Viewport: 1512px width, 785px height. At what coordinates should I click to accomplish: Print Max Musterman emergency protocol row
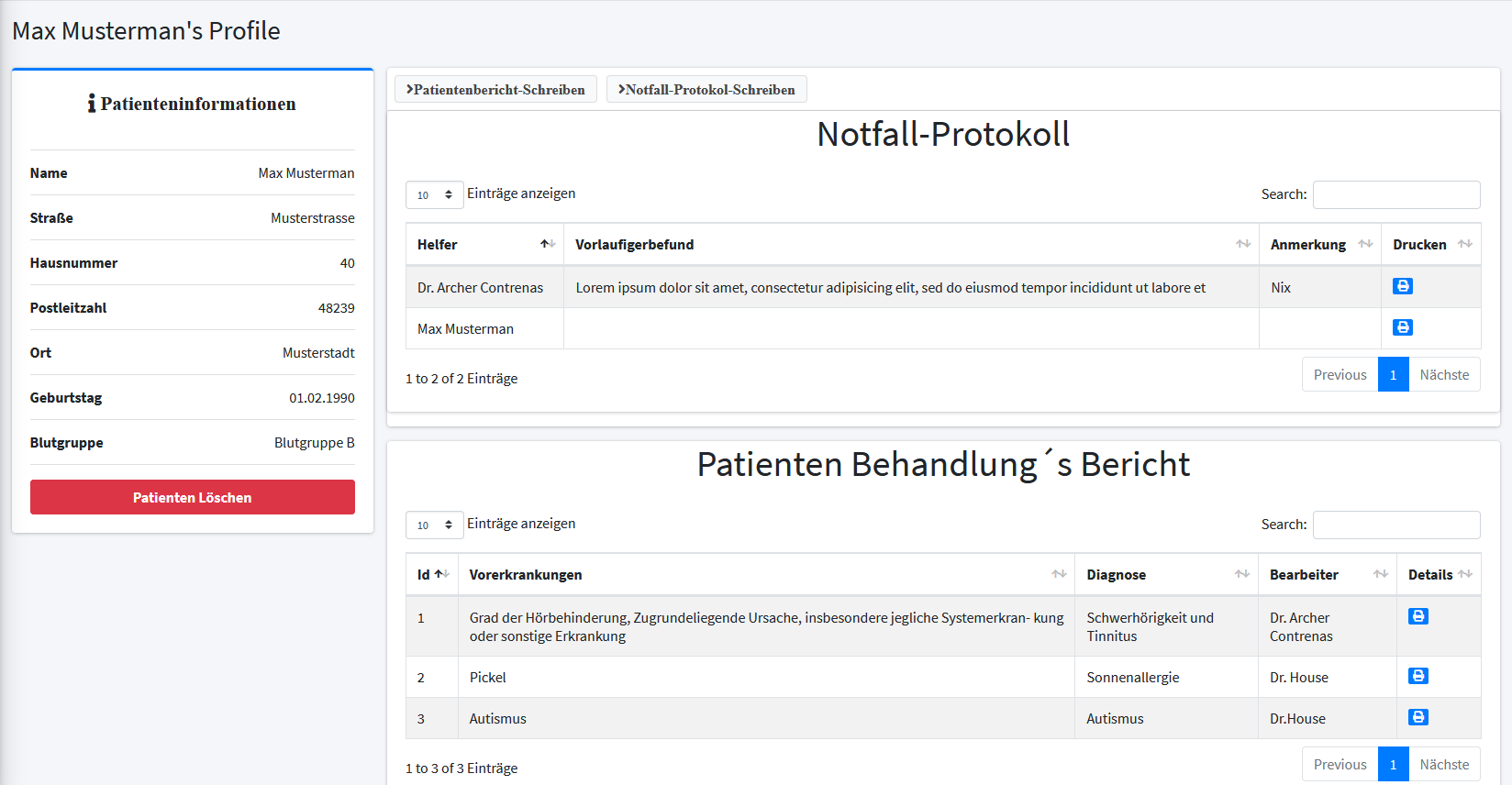tap(1402, 327)
